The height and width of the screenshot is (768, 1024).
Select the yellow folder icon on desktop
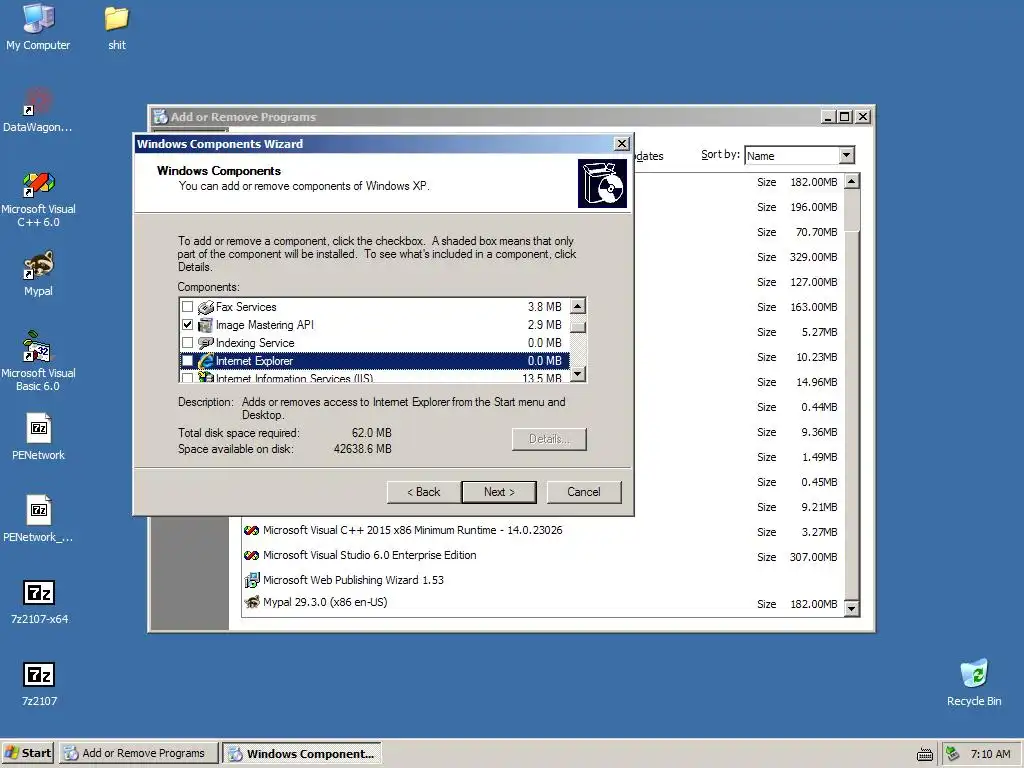[117, 18]
